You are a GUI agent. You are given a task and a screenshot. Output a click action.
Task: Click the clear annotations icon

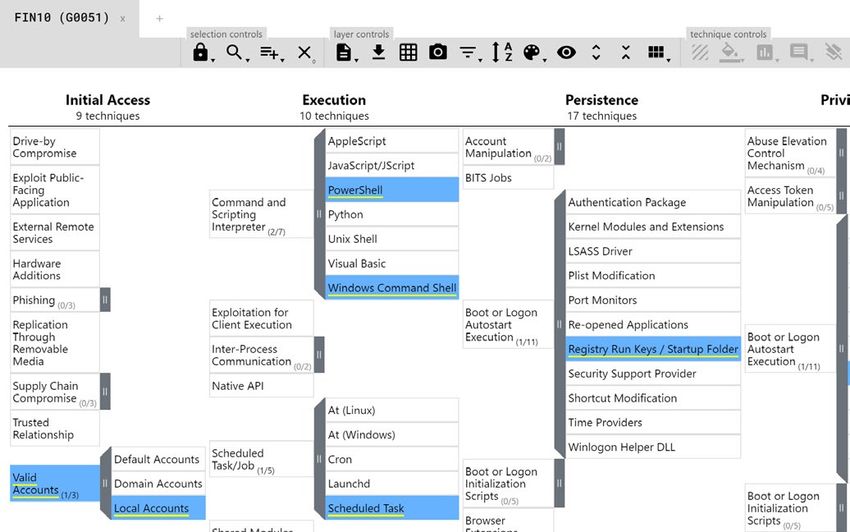[x=833, y=53]
